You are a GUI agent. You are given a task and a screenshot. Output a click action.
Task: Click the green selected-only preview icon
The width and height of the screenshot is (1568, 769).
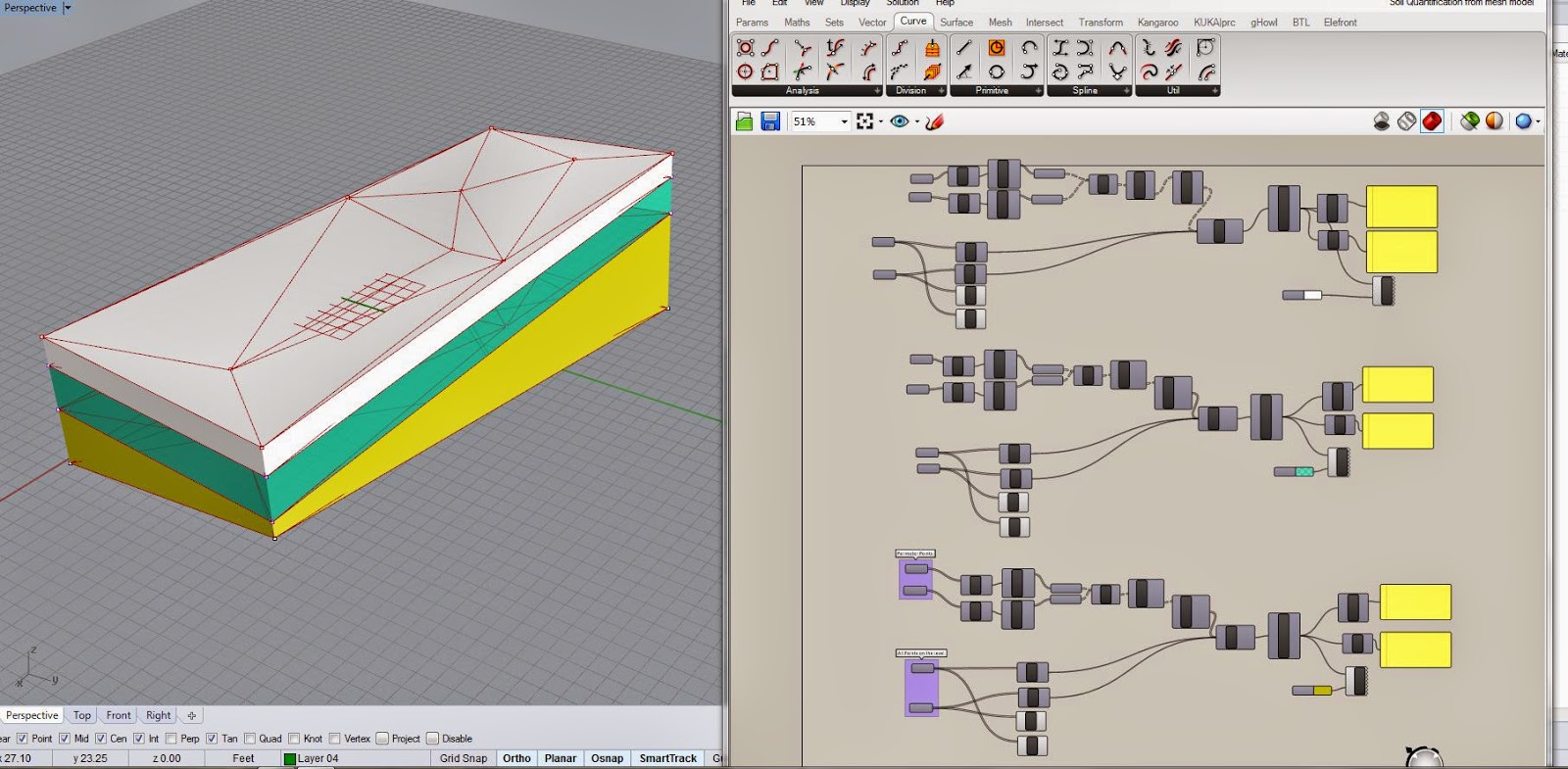1469,121
